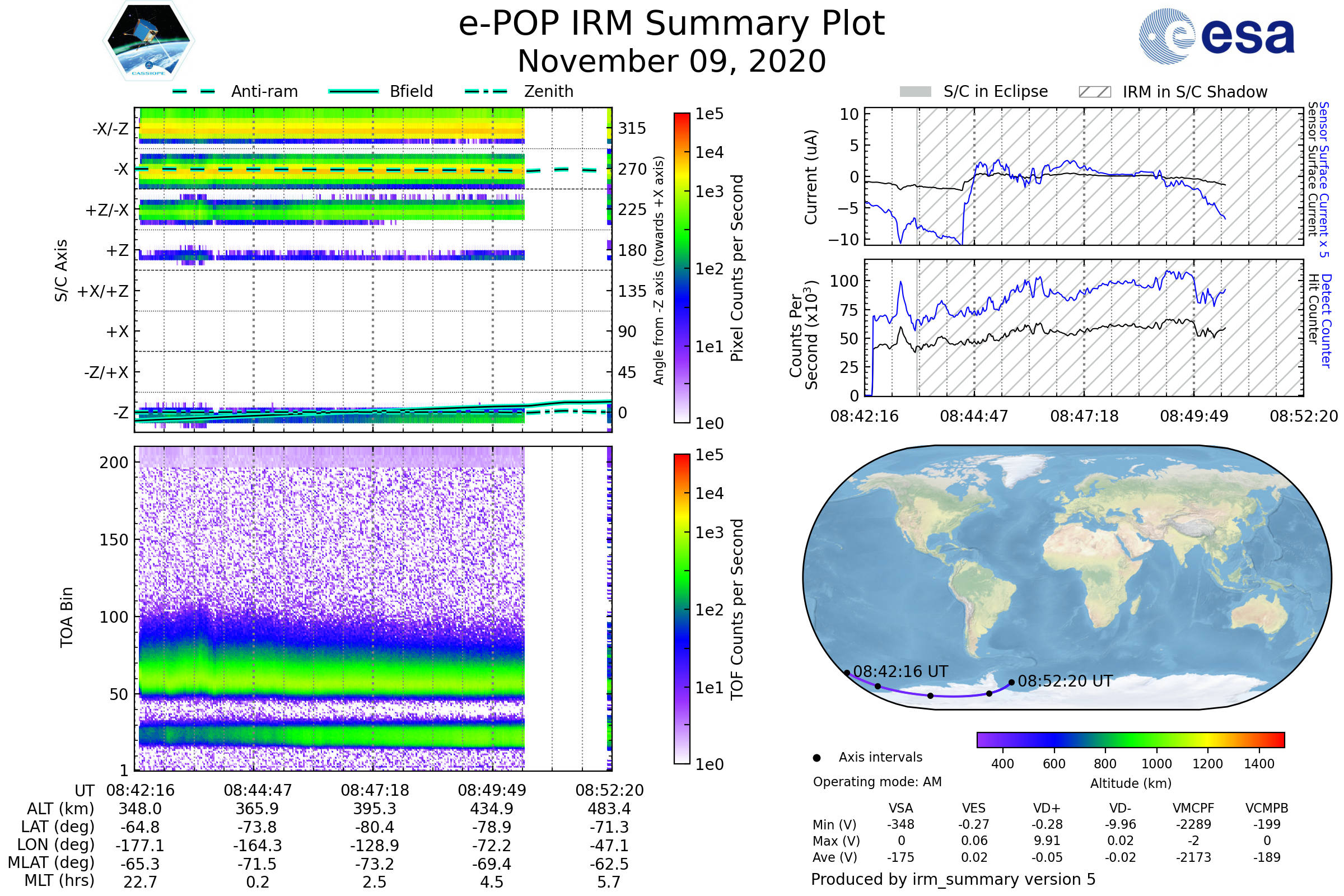Click the Anti-ram dashed line legend marker
This screenshot has height=896, width=1344.
coord(194,91)
